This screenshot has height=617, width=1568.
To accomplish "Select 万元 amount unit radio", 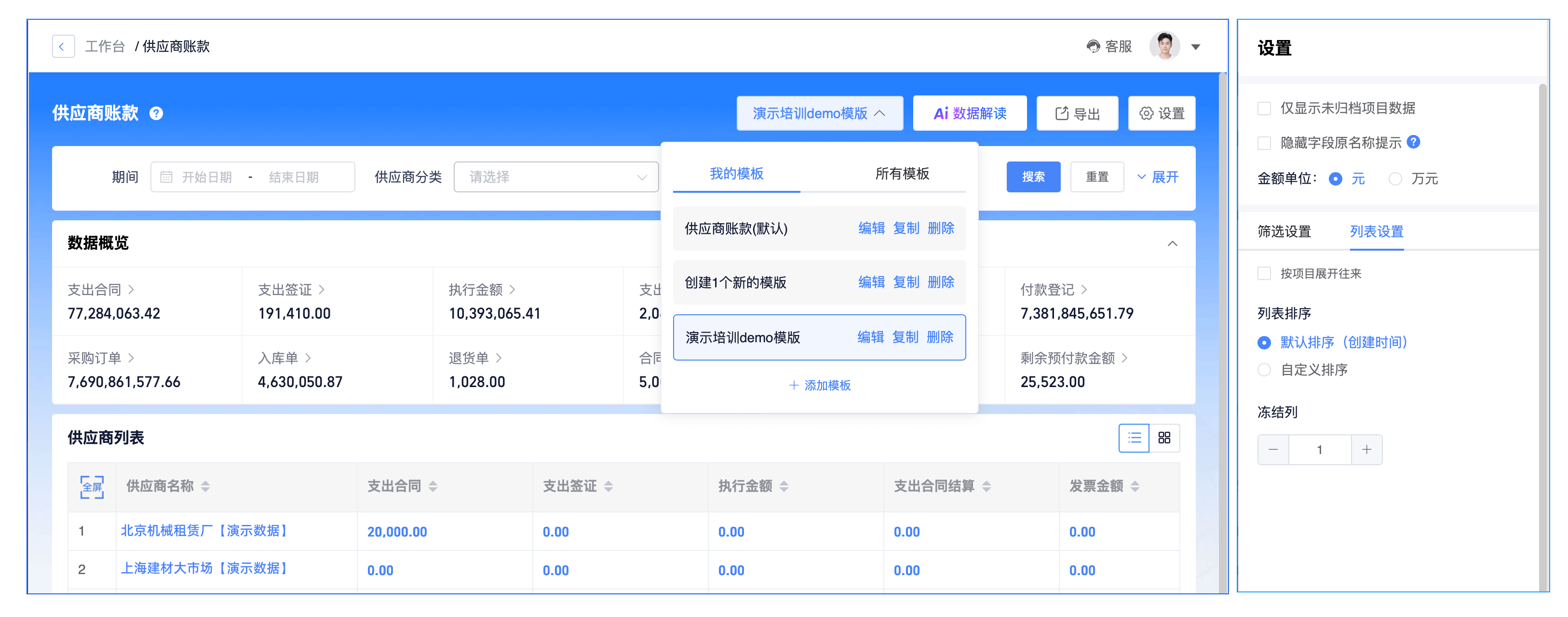I will (1395, 178).
